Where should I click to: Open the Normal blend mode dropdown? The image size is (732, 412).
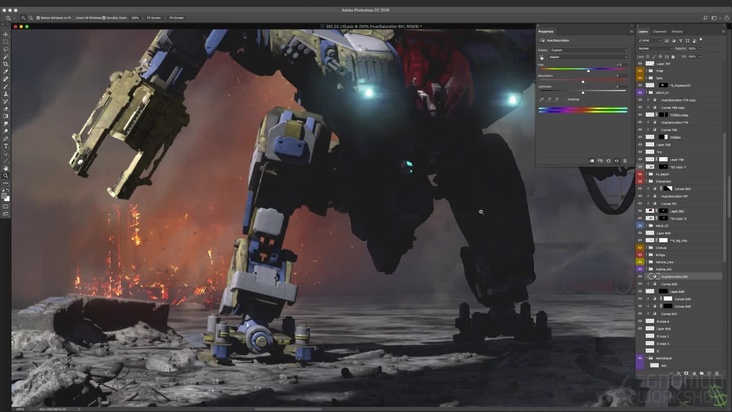655,49
